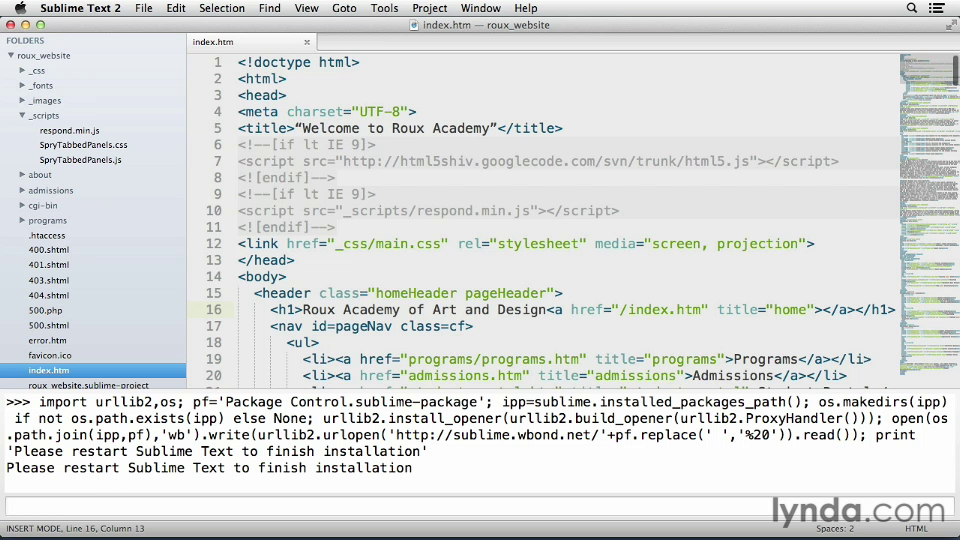Expand the _images folder

tap(22, 100)
